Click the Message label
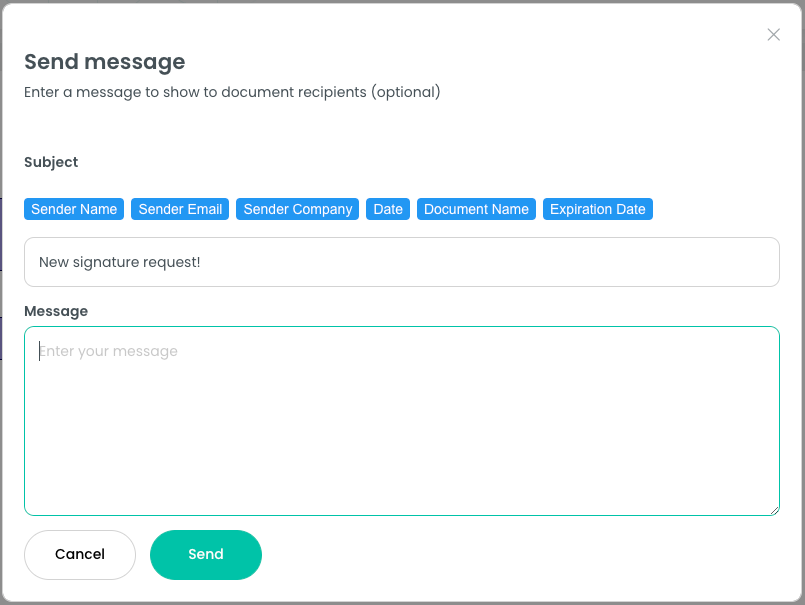Screen dimensions: 805x605 56,311
